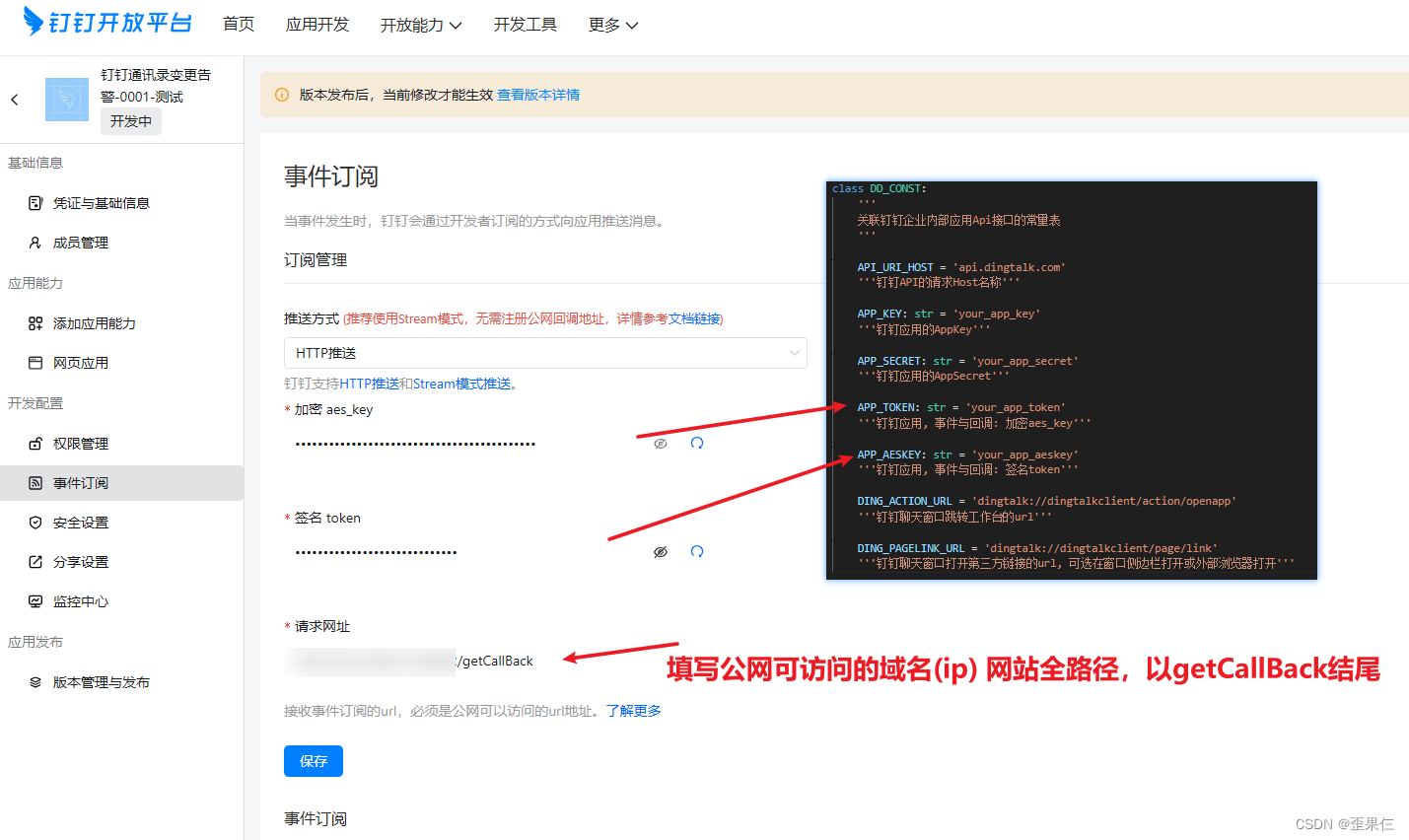Click the 签名 token password field
This screenshot has width=1409, height=840.
pos(463,552)
